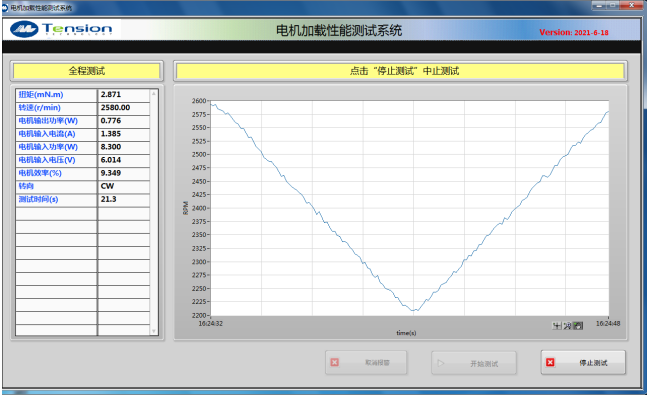Click the red X icon on 停止测试 button
This screenshot has height=396, width=647.
tap(550, 362)
